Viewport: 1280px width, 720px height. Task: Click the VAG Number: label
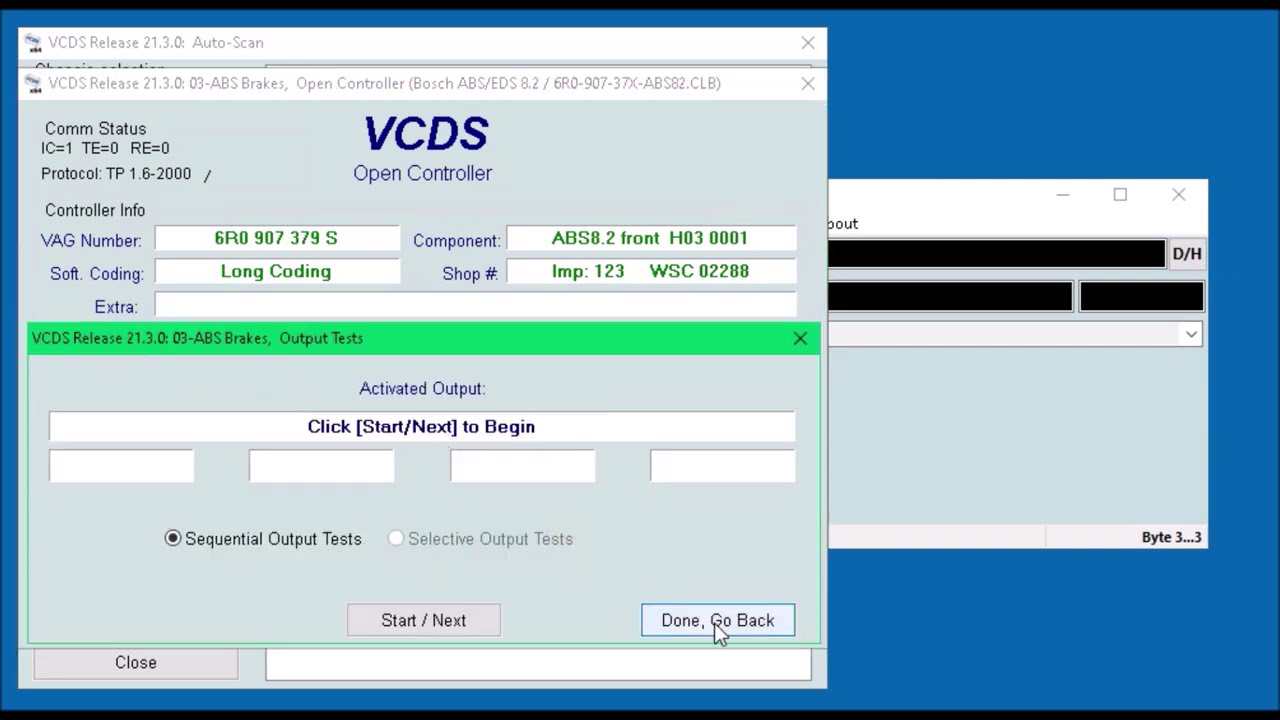pyautogui.click(x=91, y=241)
